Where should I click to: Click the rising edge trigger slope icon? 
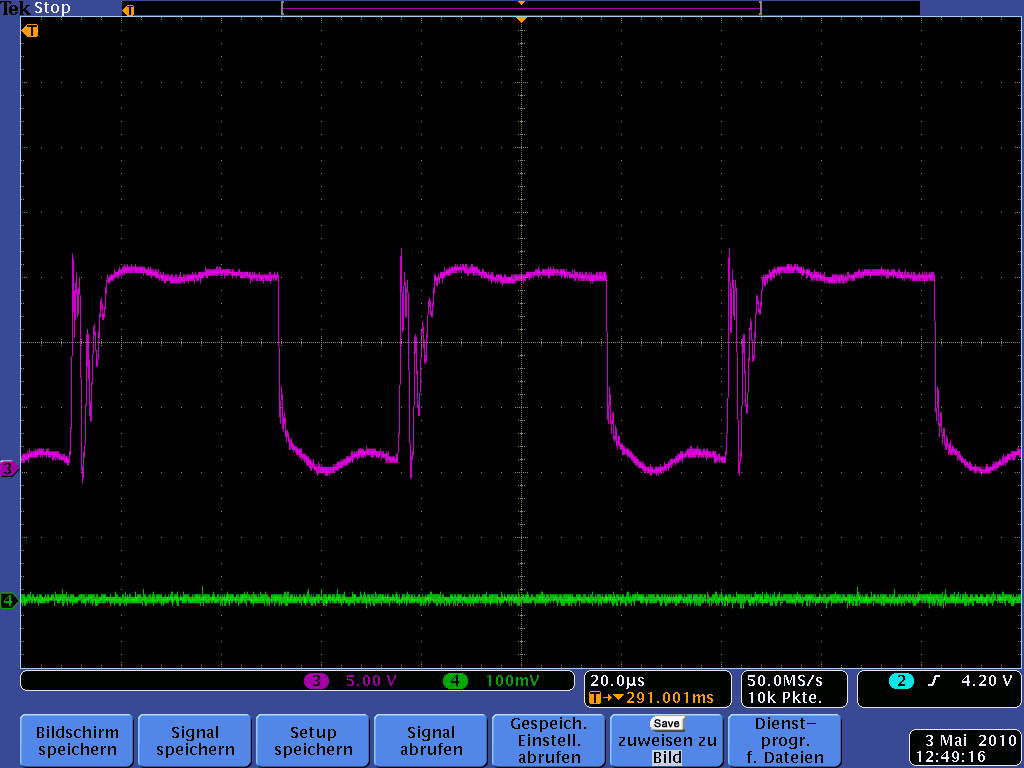[x=934, y=681]
